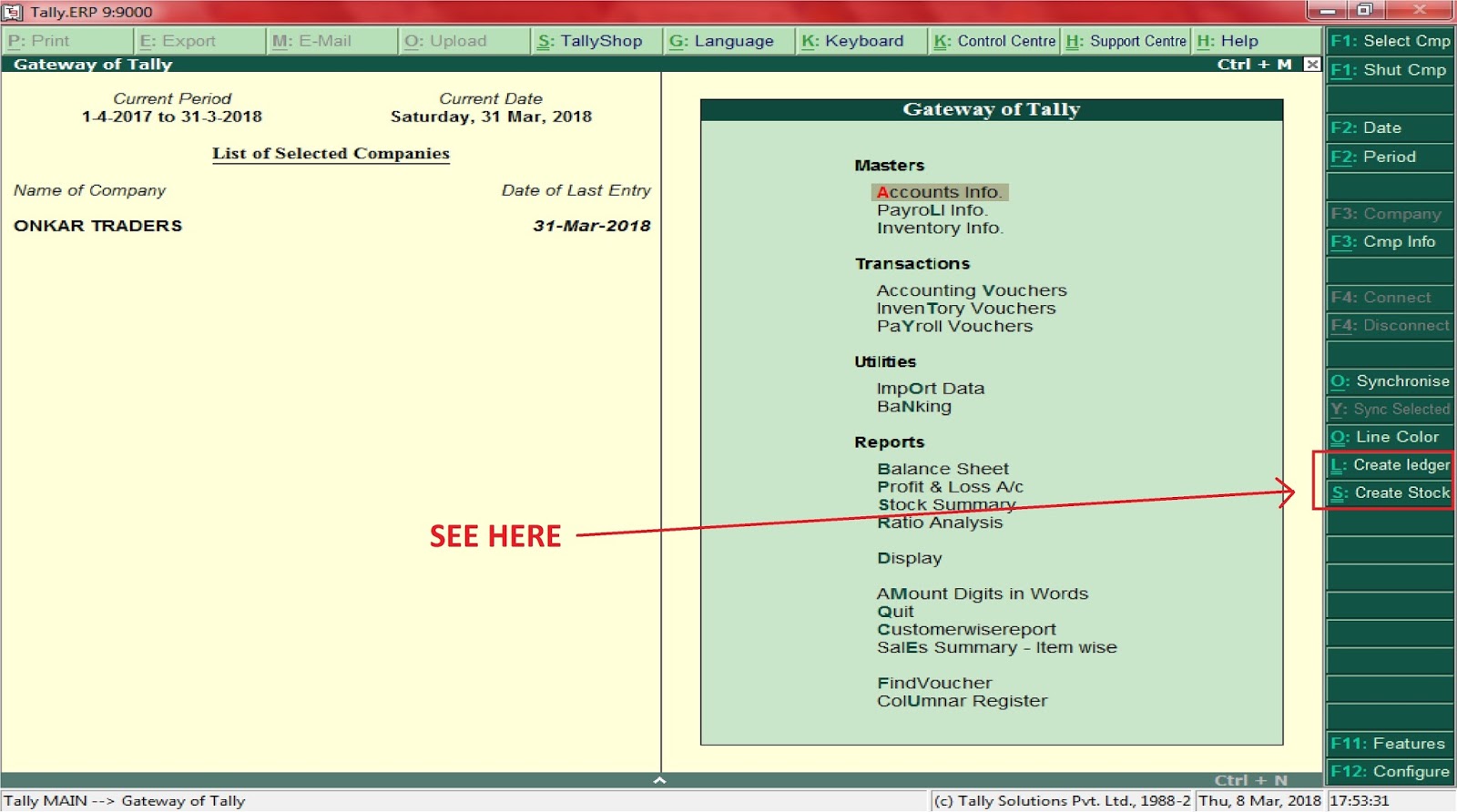This screenshot has width=1457, height=812.
Task: Open the Balance Sheet report
Action: tap(943, 469)
